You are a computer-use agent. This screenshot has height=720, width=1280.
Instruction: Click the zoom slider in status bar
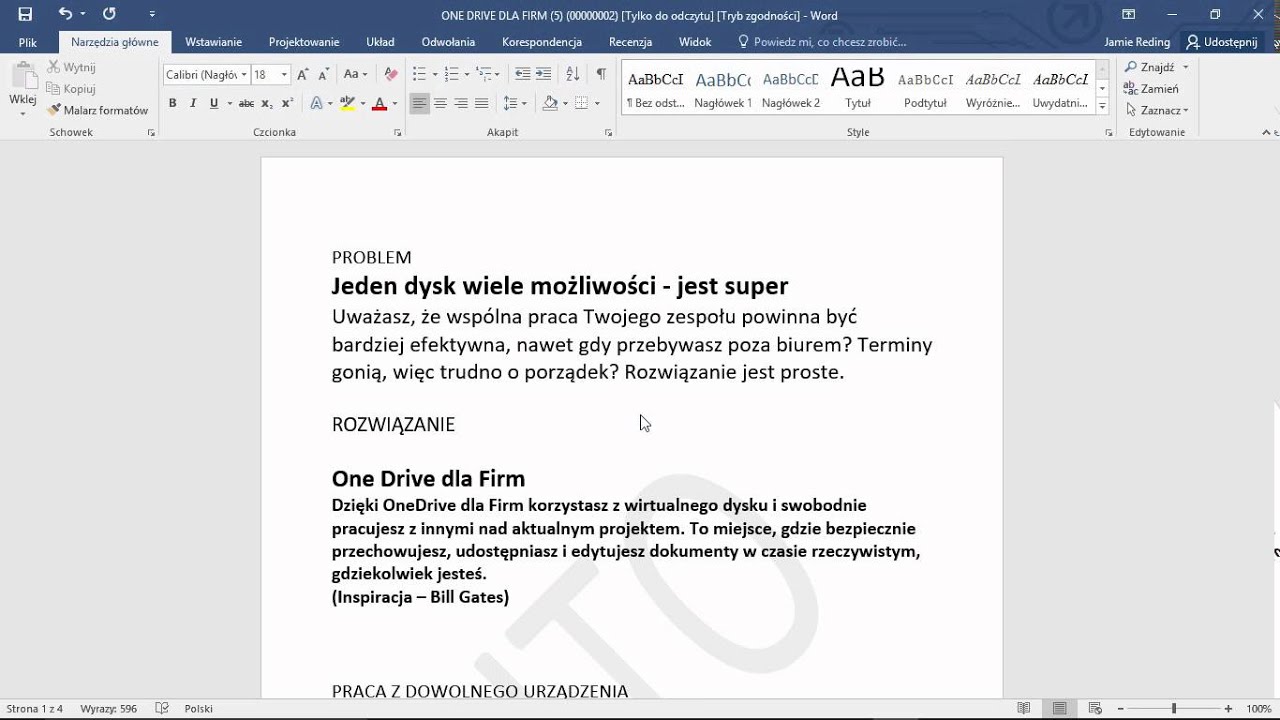1174,708
